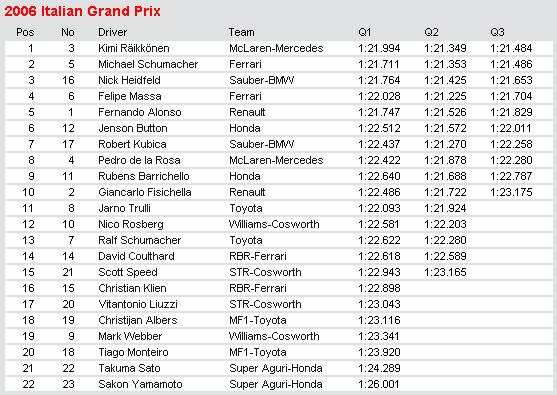Click the Q1 column header
557x395 pixels.
pyautogui.click(x=364, y=32)
